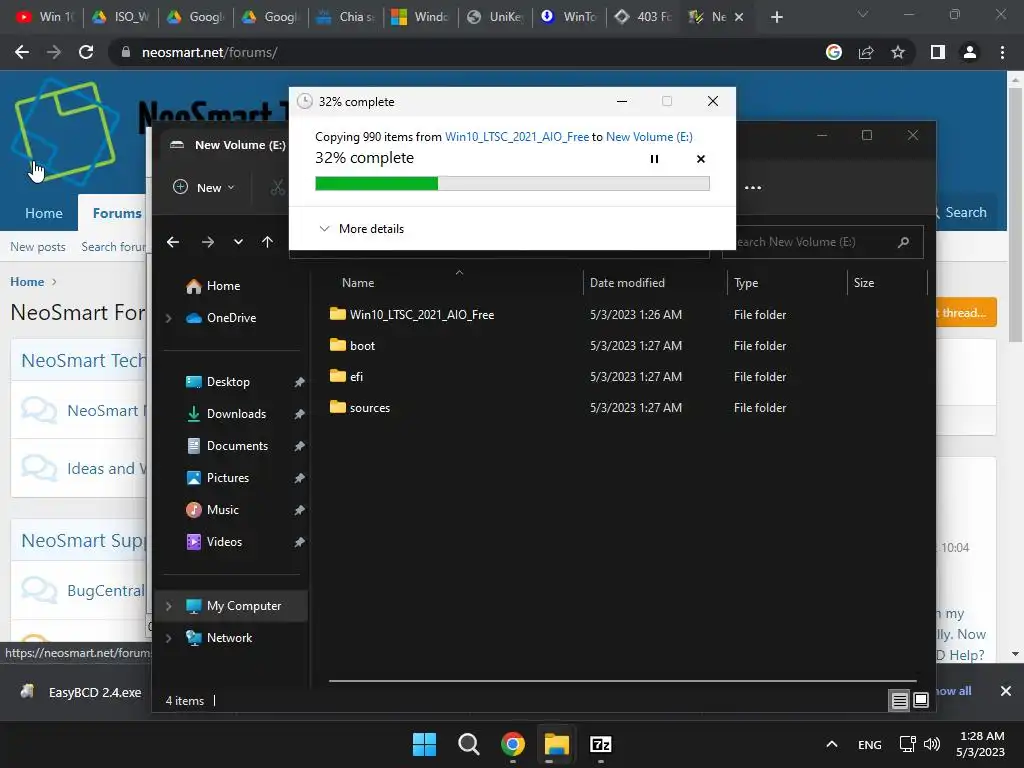Viewport: 1024px width, 768px height.
Task: Click the green copy progress bar
Action: [512, 184]
